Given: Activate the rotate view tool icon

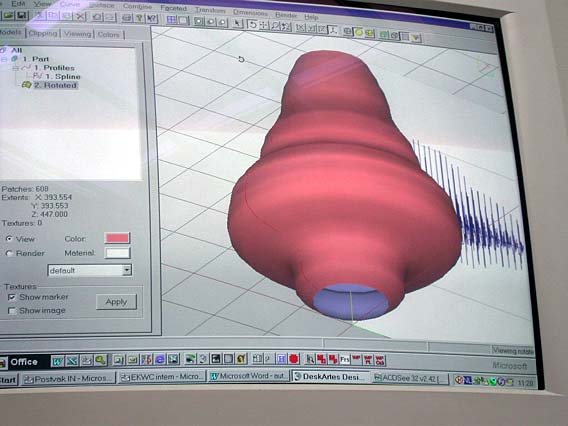Looking at the screenshot, I should pyautogui.click(x=252, y=25).
